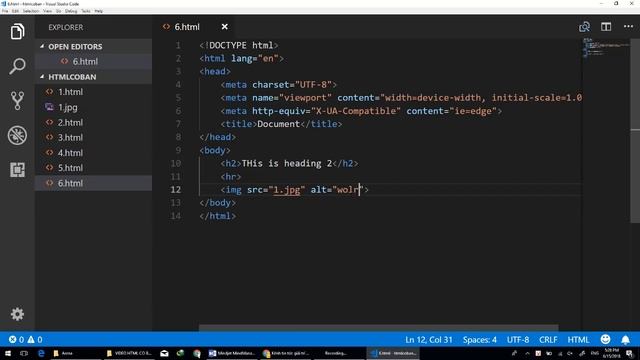Click the Open Preview icon in editor toolbar
Image resolution: width=640 pixels, height=360 pixels.
(584, 27)
